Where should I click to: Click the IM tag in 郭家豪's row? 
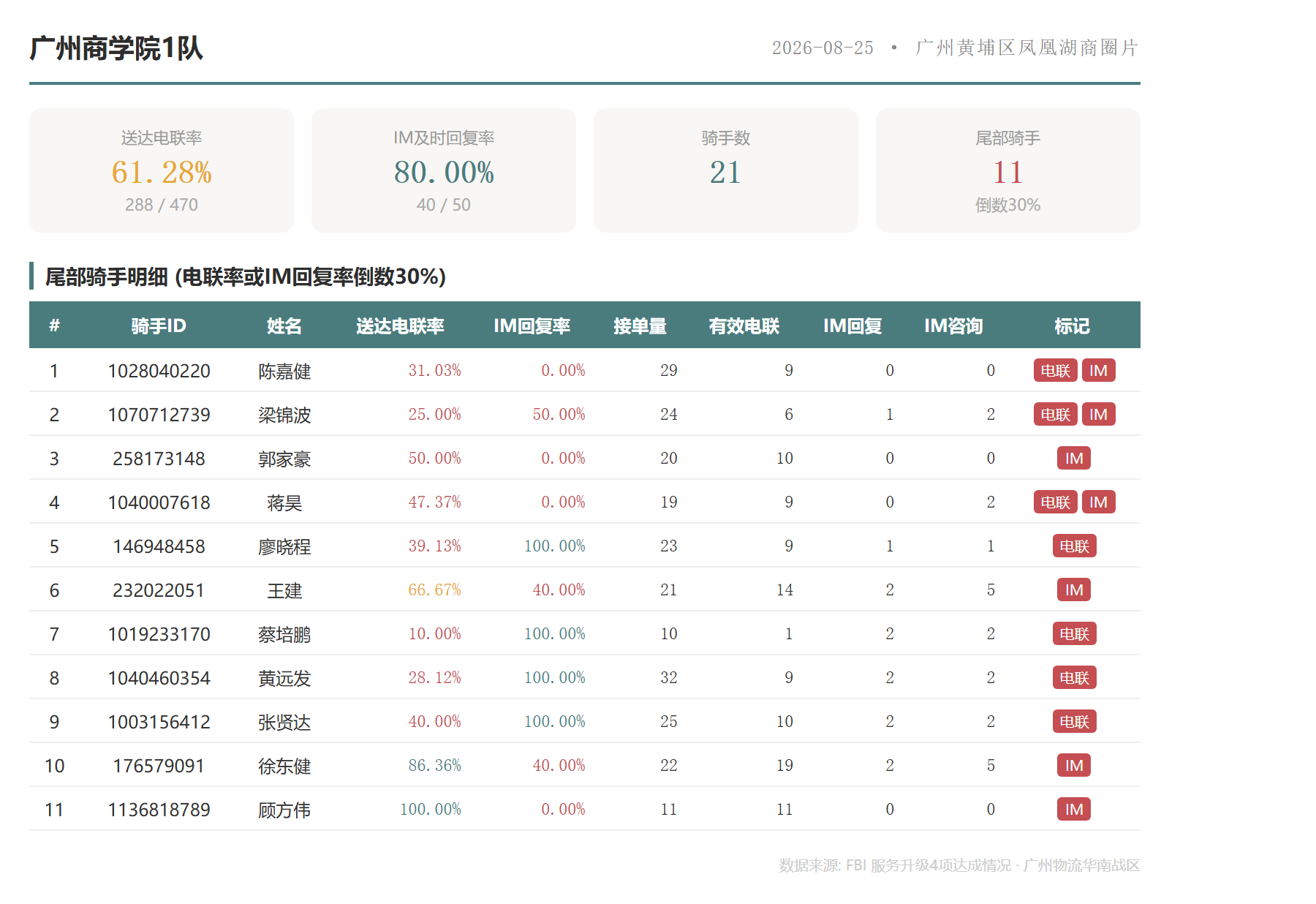tap(1074, 458)
